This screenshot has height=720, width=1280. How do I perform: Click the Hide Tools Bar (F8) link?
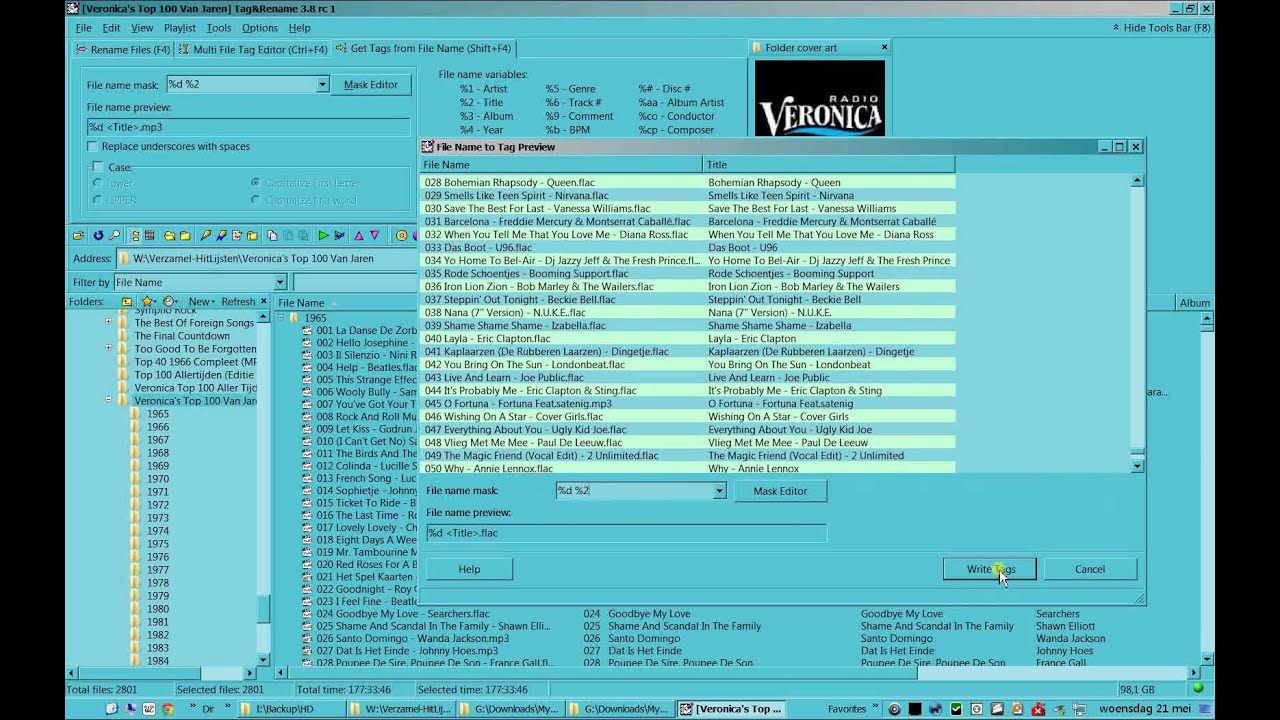point(1161,28)
